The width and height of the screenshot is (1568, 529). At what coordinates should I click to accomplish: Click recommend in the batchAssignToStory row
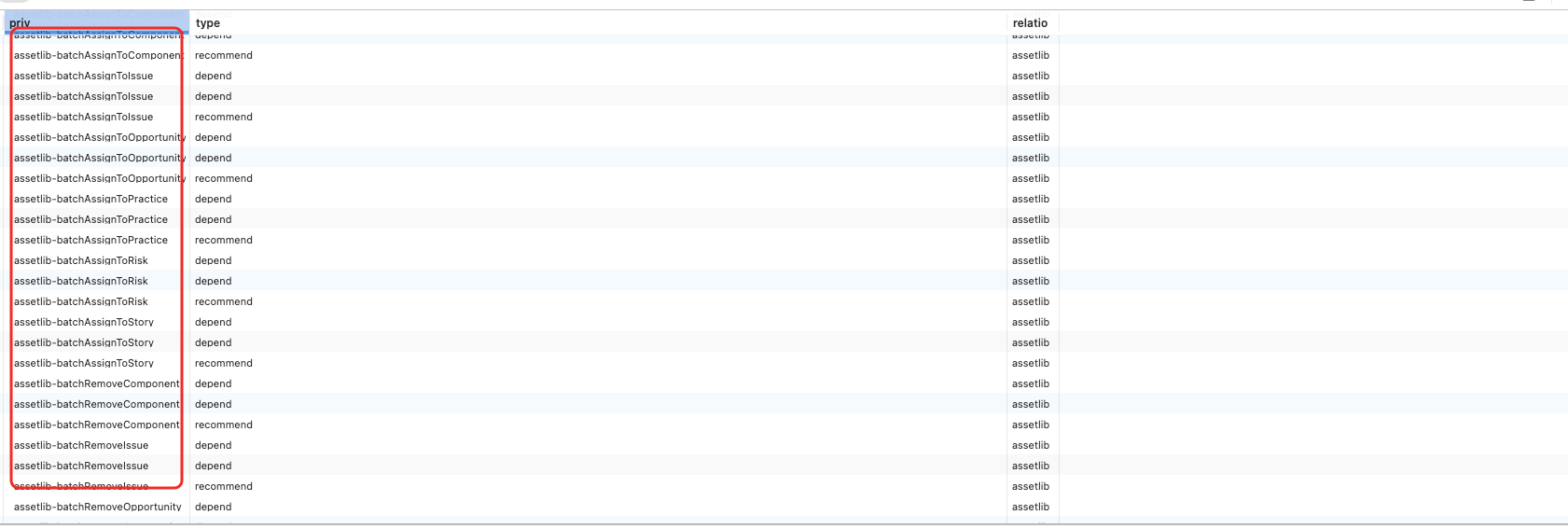(224, 363)
